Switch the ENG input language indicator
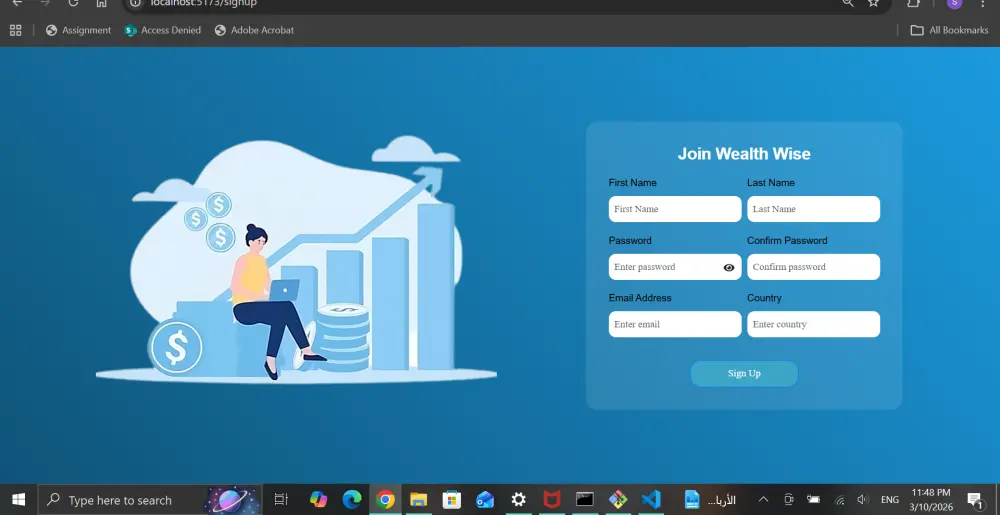The width and height of the screenshot is (1000, 515). (890, 500)
